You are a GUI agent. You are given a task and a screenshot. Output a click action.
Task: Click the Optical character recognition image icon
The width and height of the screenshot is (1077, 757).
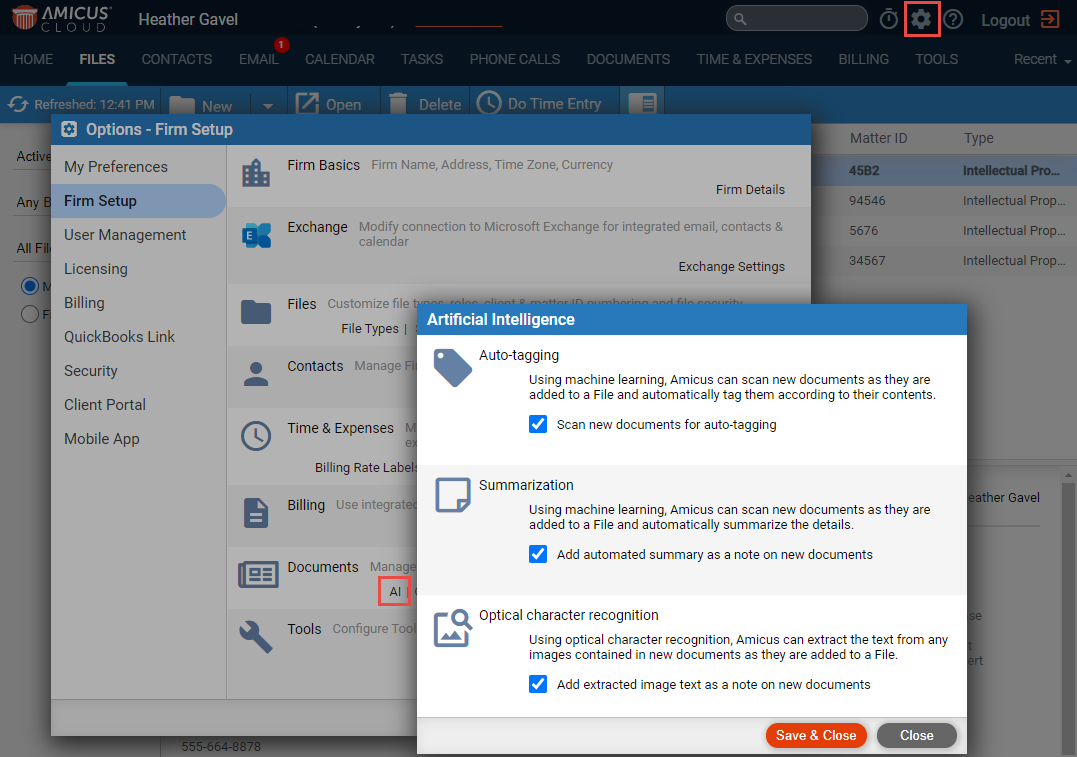coord(453,628)
